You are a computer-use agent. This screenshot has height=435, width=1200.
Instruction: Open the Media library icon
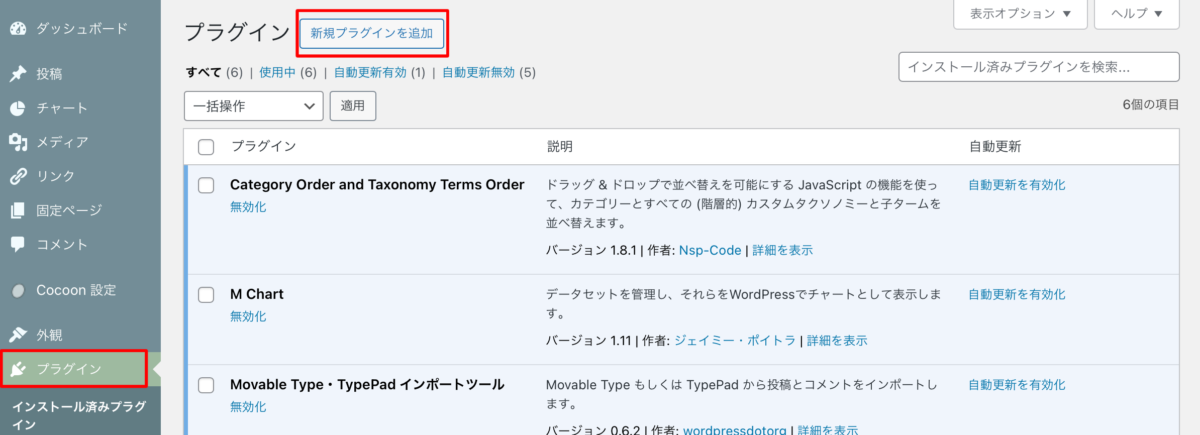coord(17,142)
